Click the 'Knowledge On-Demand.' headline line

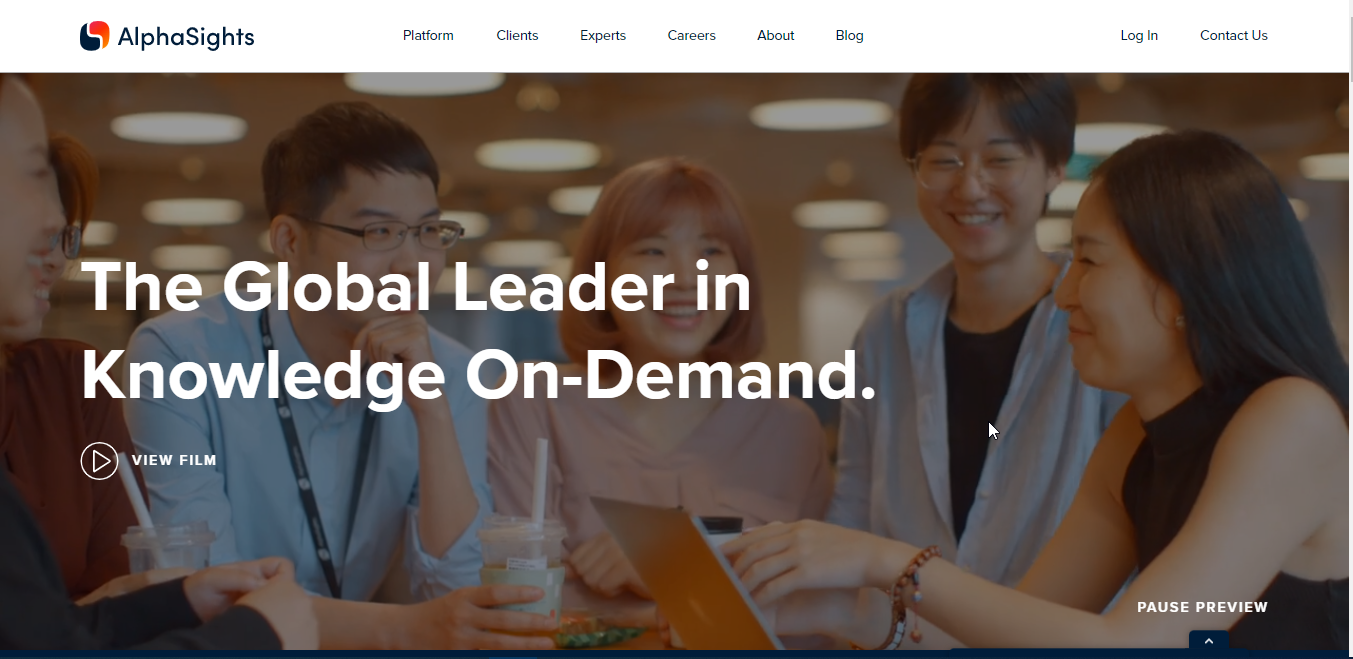tap(479, 377)
